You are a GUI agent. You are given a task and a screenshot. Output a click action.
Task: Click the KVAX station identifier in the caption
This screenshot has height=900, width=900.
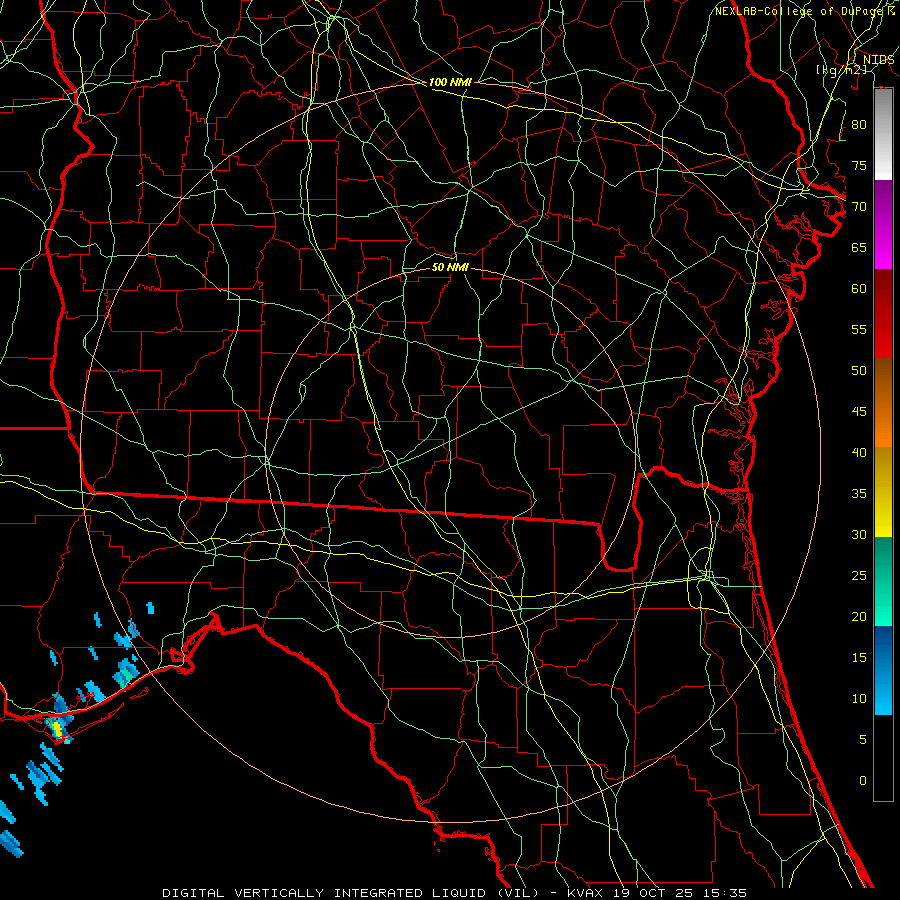(587, 893)
